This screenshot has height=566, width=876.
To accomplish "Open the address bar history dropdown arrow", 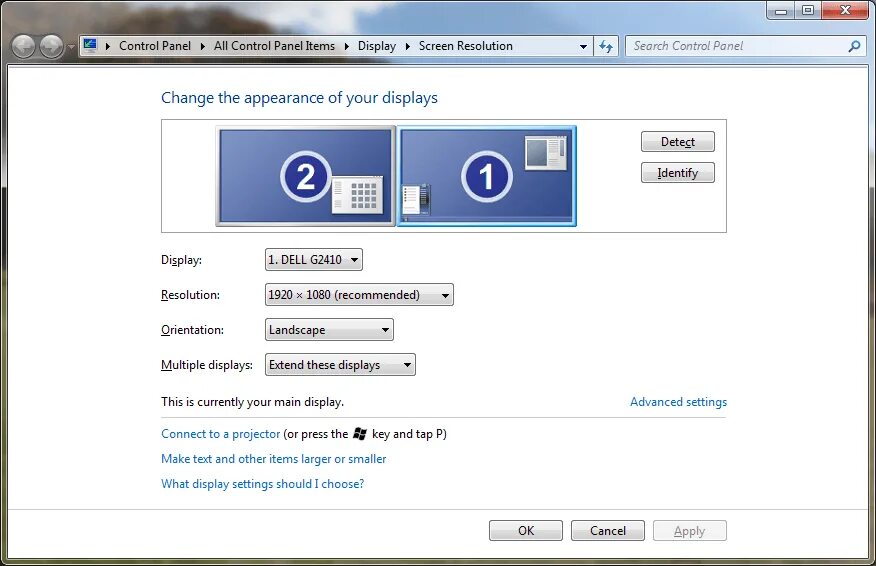I will click(x=583, y=46).
